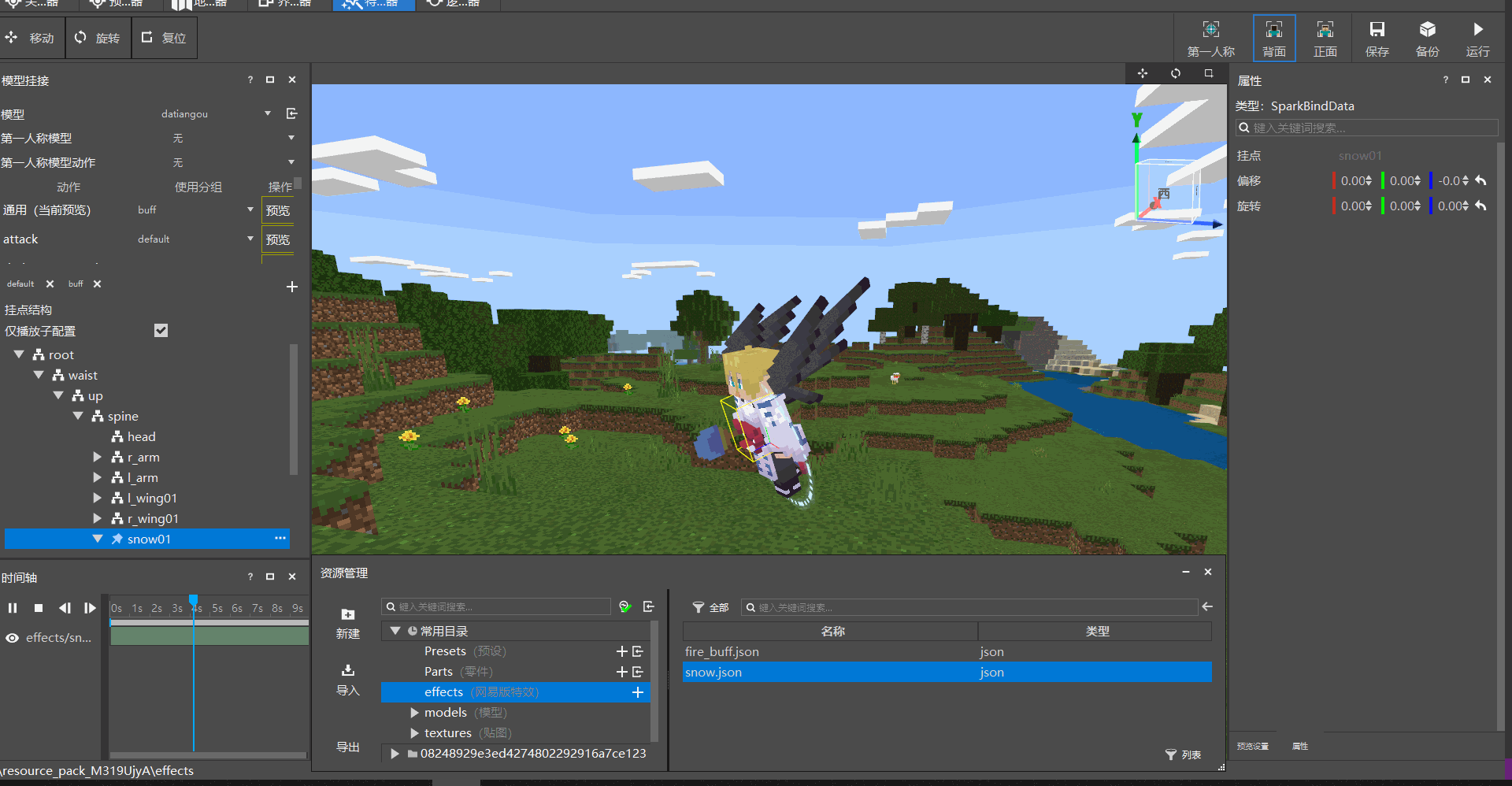The image size is (1512, 786).
Task: Open the buff group dropdown for 通用
Action: click(x=250, y=209)
